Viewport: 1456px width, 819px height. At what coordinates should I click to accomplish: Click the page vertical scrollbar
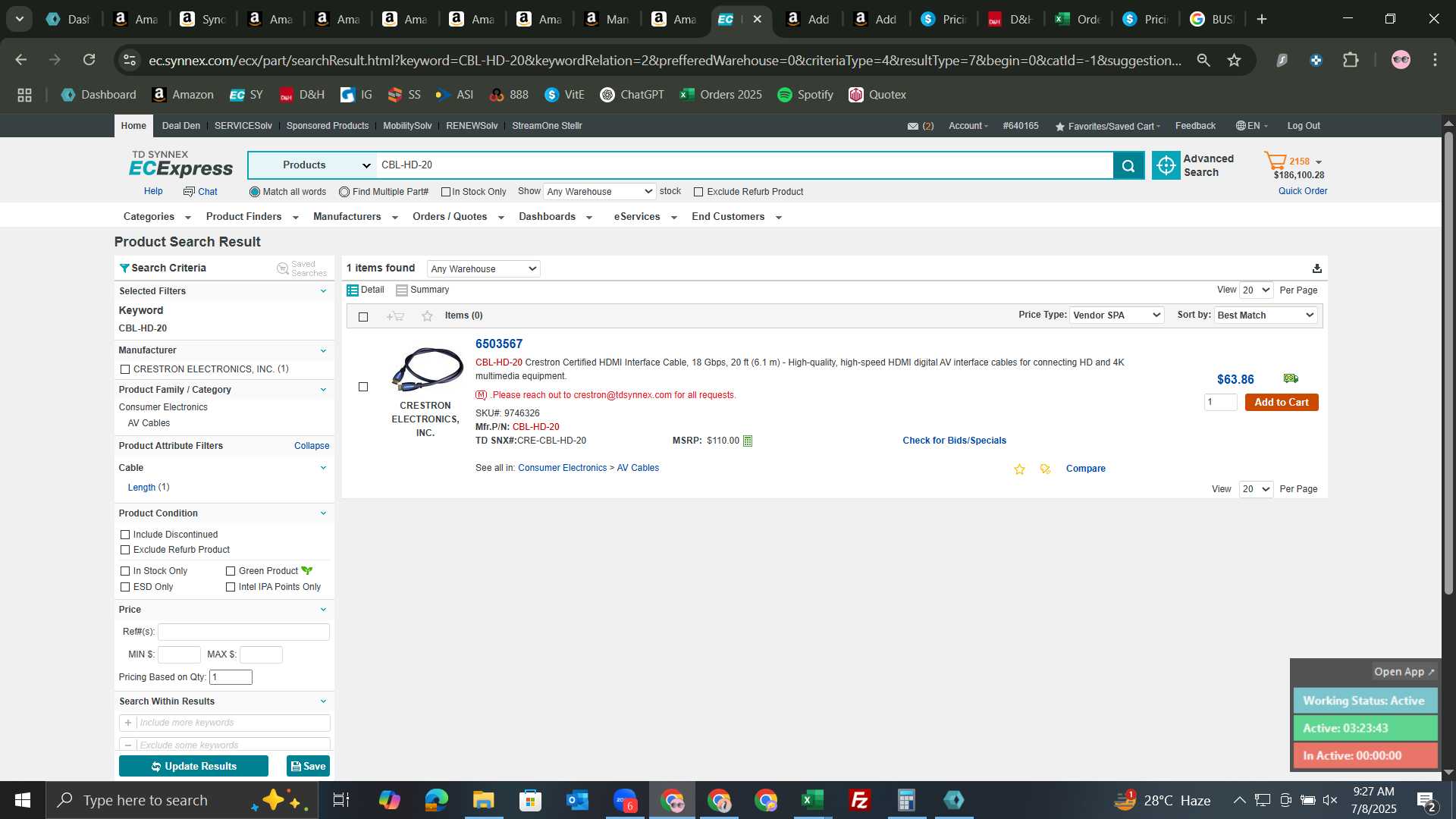[x=1448, y=364]
